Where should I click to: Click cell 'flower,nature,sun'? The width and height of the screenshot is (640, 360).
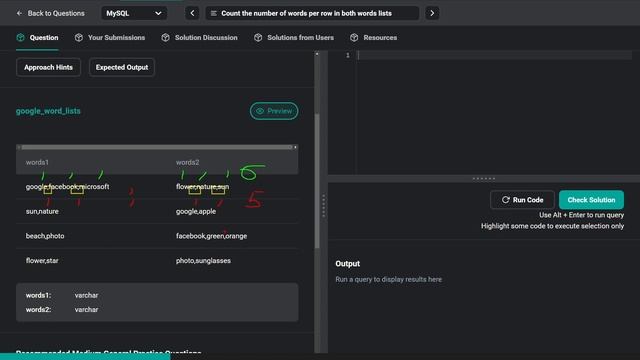coord(202,187)
